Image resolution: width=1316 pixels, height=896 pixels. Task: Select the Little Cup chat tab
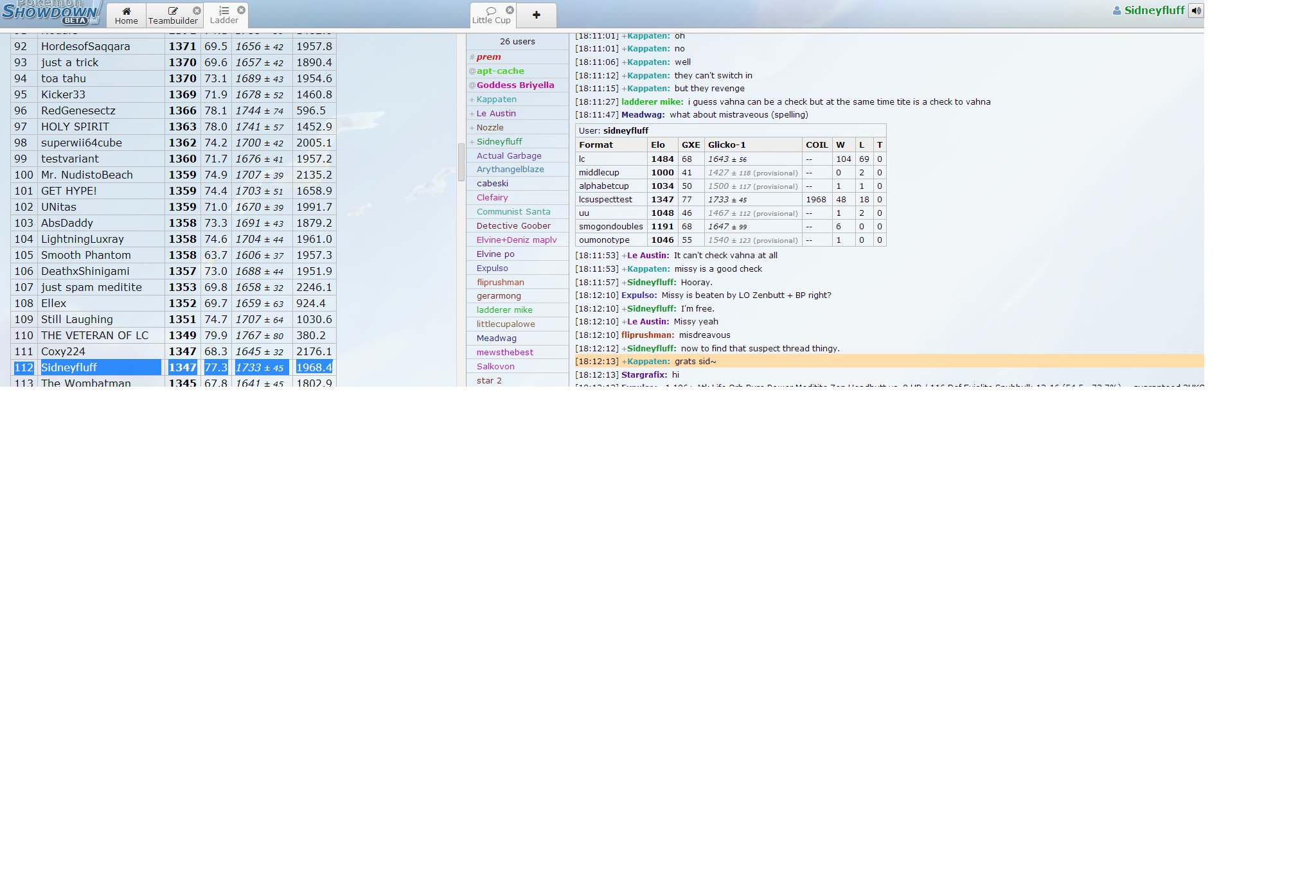point(491,15)
